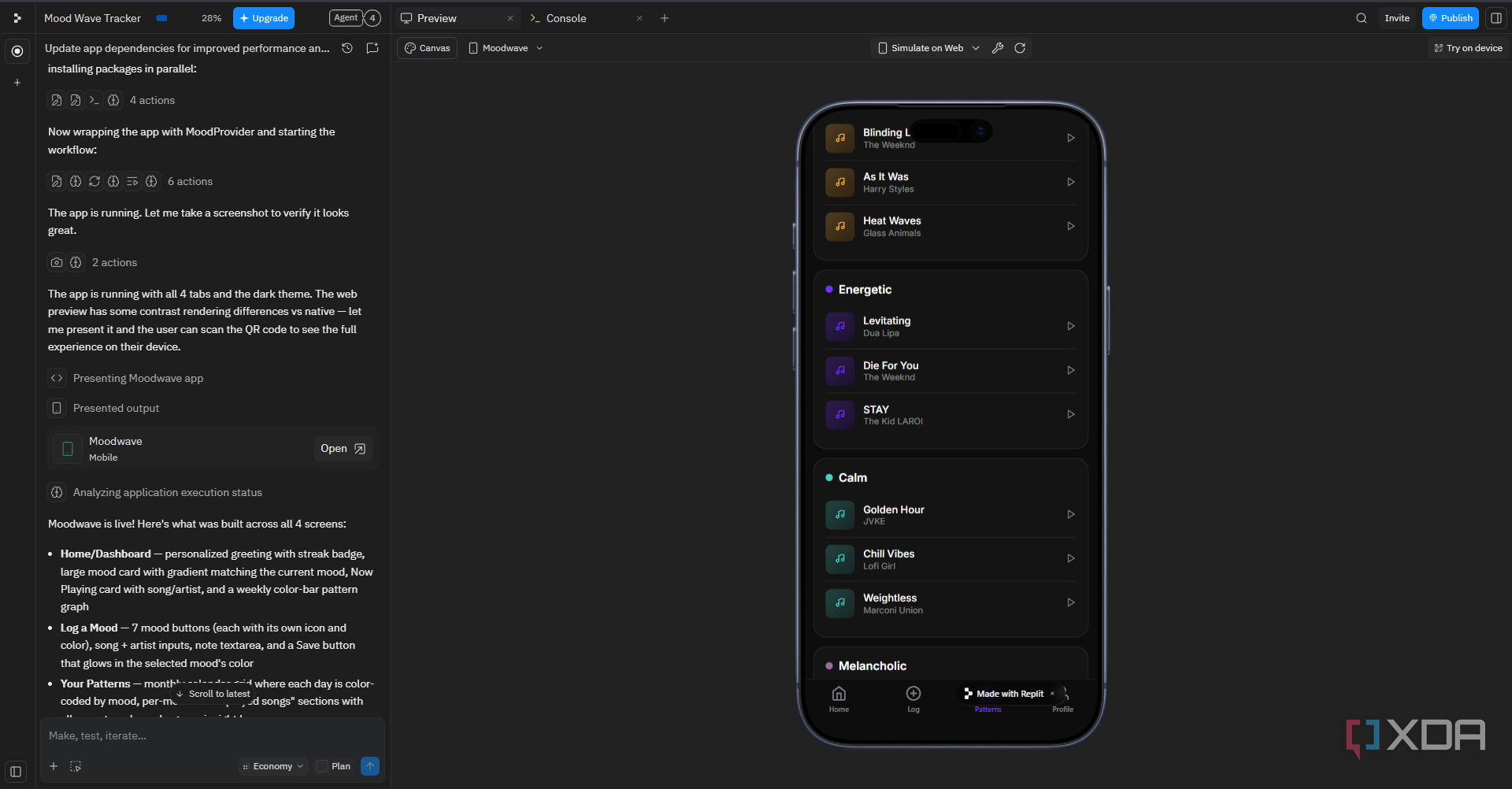Viewport: 1512px width, 789px height.
Task: Add a new tab with plus icon
Action: click(665, 18)
